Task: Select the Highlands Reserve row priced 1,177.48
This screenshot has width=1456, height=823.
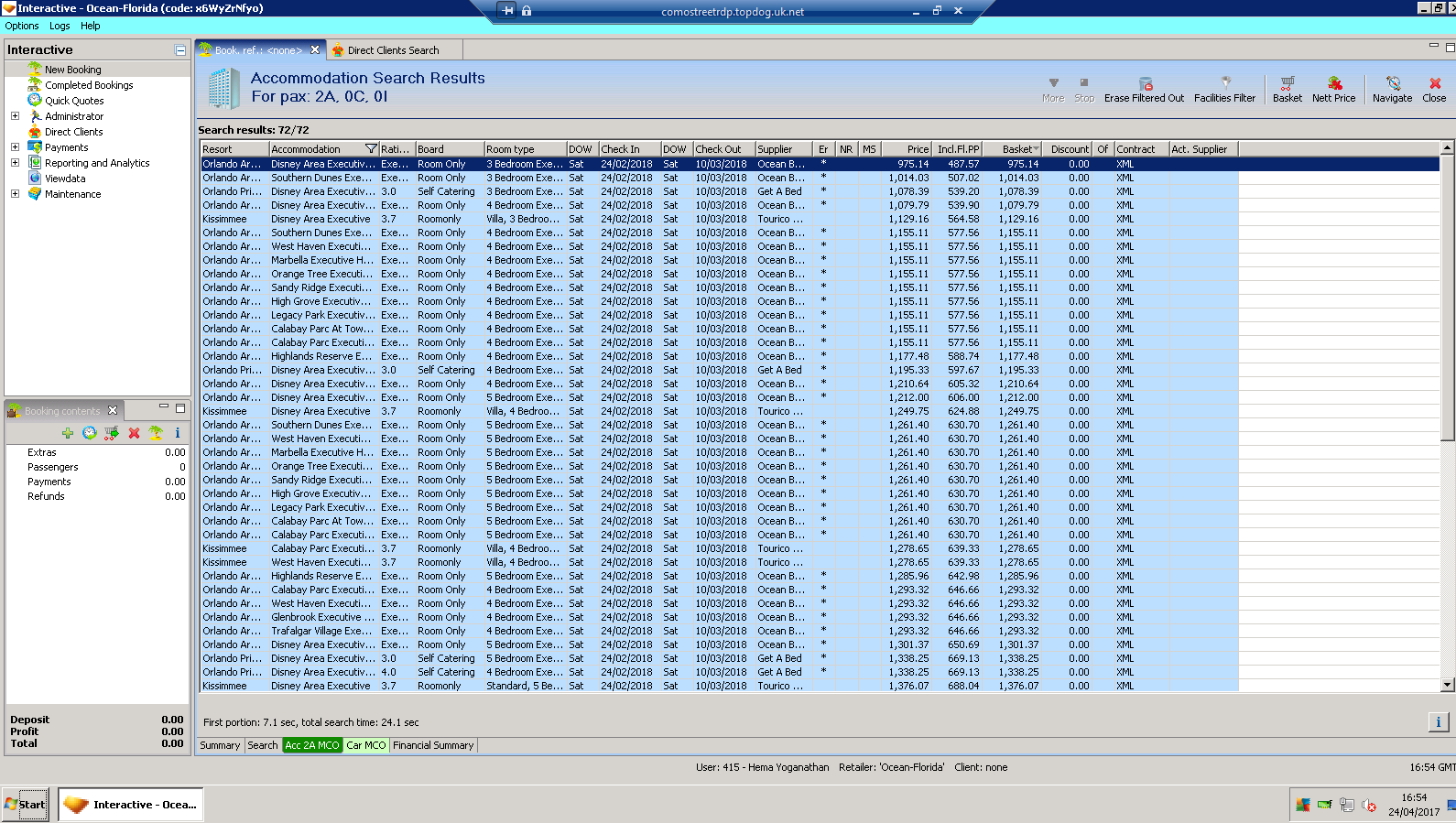Action: pos(719,356)
